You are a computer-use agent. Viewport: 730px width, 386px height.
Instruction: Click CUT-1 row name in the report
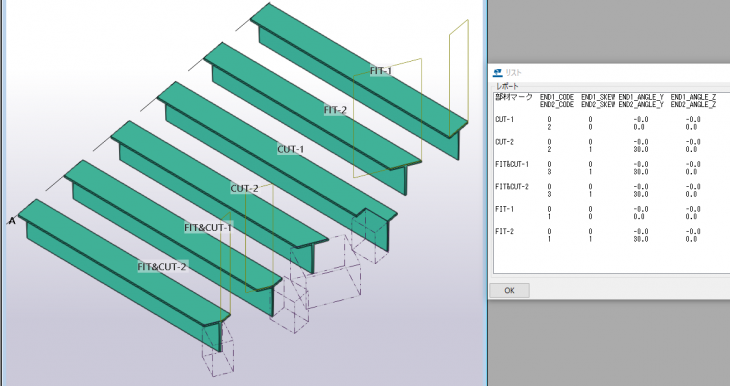coord(505,120)
